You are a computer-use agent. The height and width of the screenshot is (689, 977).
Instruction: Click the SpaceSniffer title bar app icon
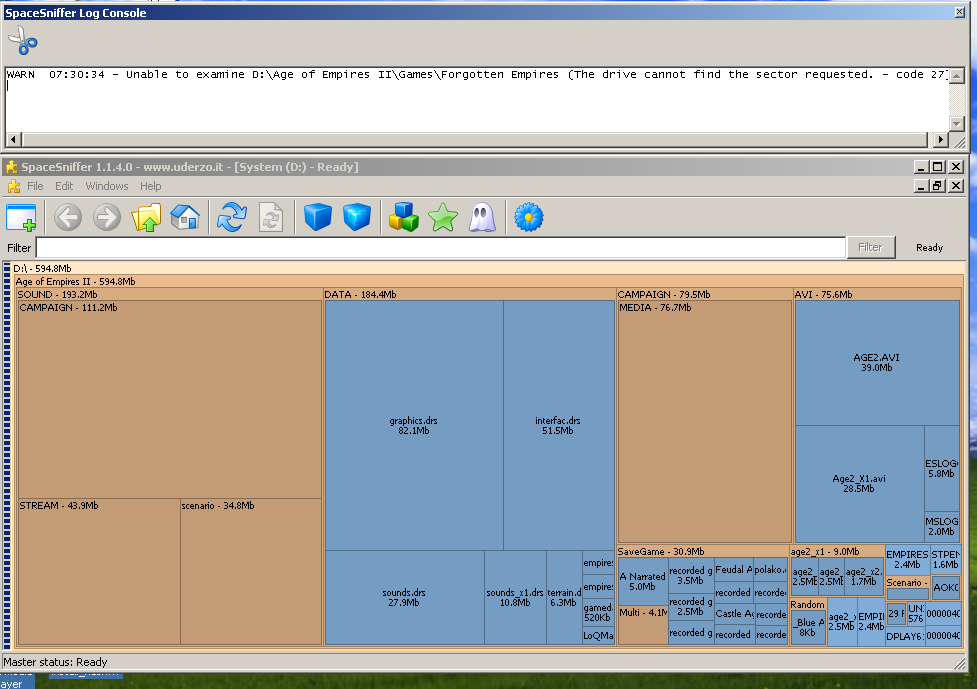[12, 167]
